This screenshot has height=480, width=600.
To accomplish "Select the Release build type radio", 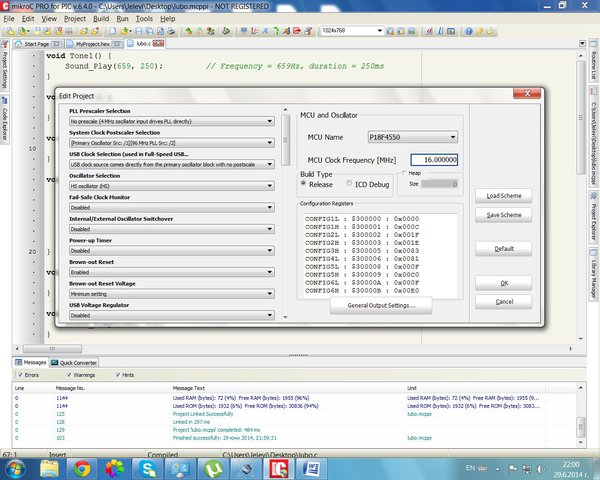I will pos(303,184).
